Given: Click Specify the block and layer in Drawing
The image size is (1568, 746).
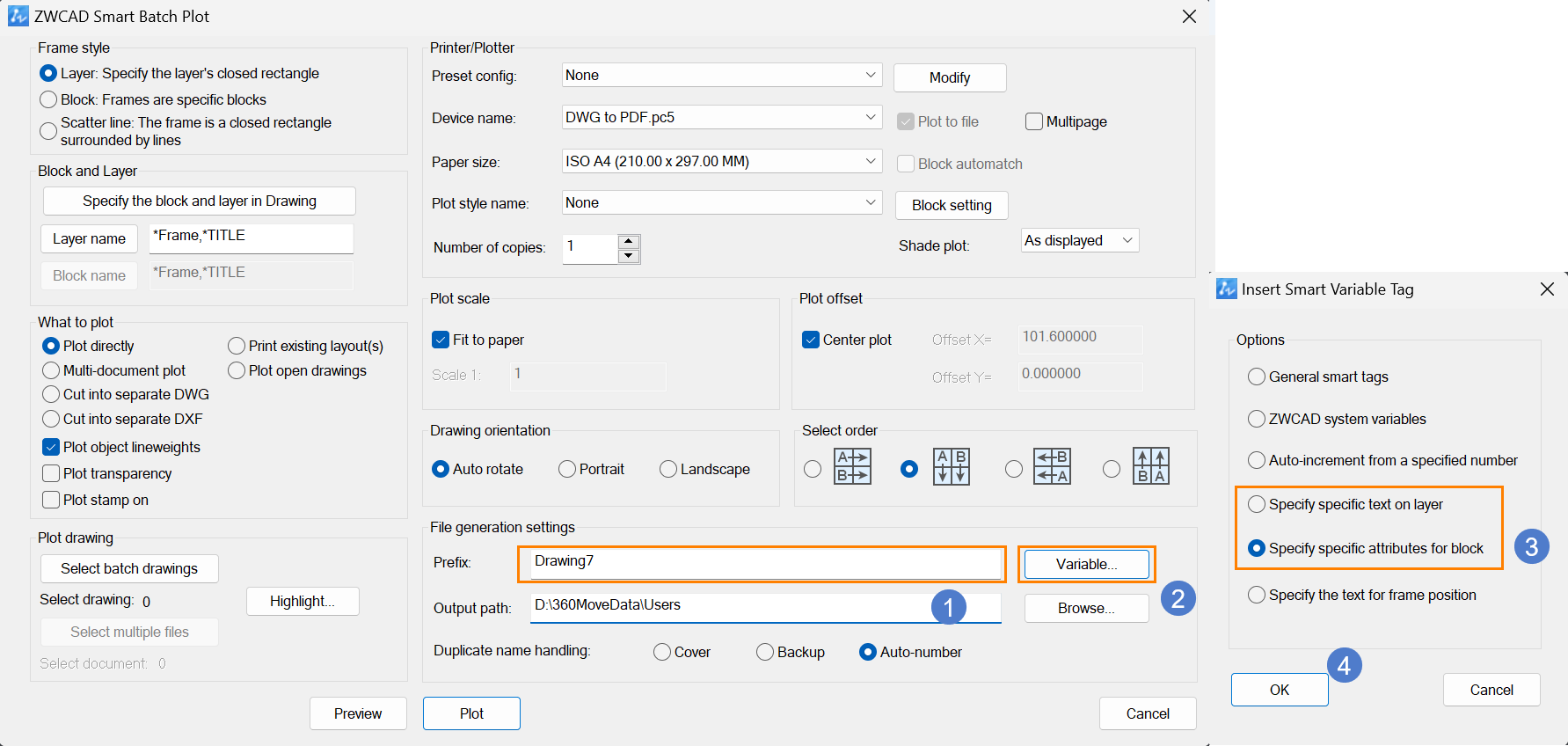Looking at the screenshot, I should click(200, 201).
